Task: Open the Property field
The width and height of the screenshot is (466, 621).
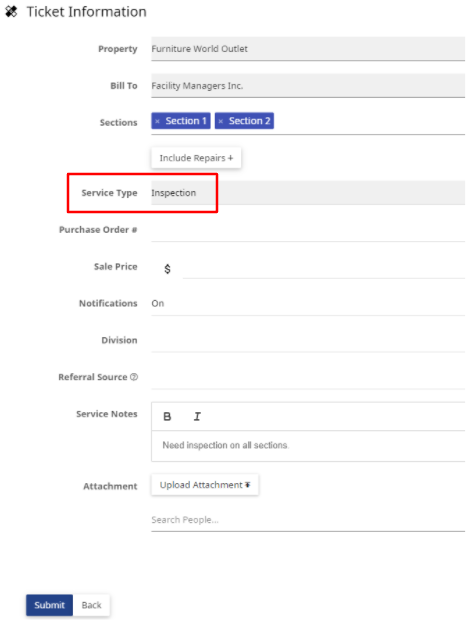Action: point(308,49)
